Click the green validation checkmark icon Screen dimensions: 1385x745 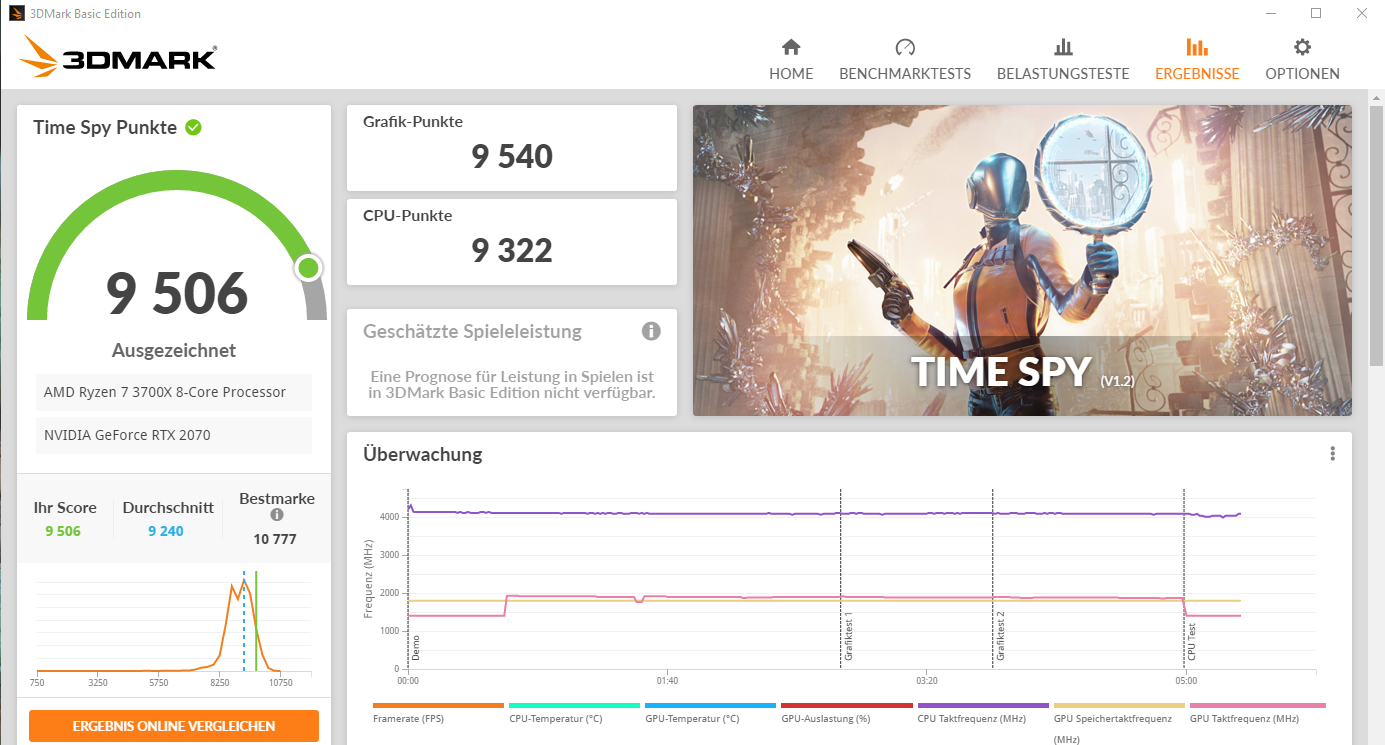click(193, 127)
